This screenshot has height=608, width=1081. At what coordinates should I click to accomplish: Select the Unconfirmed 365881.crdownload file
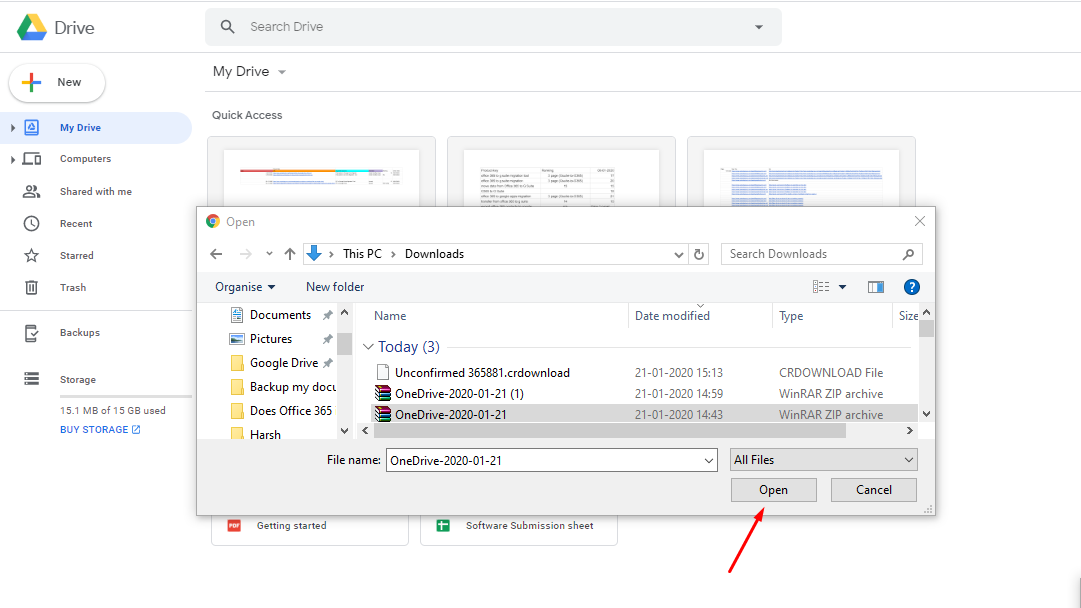click(482, 373)
